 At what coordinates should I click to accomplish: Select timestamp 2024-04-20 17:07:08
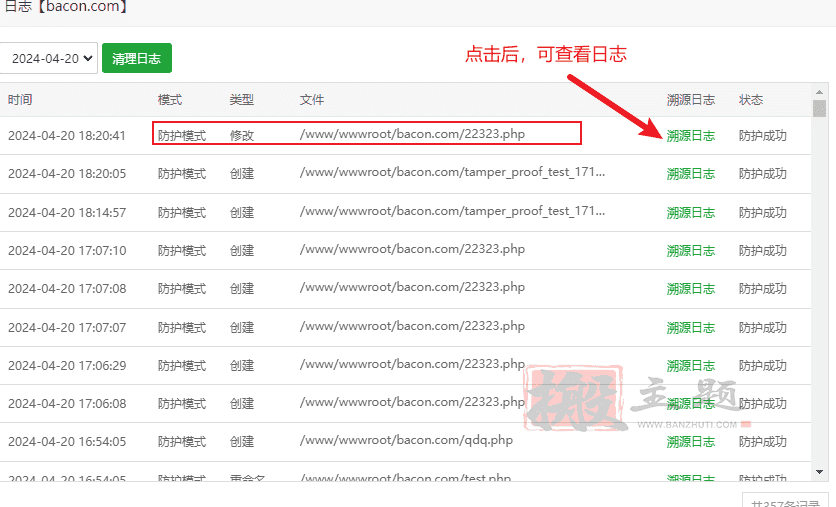[x=67, y=288]
